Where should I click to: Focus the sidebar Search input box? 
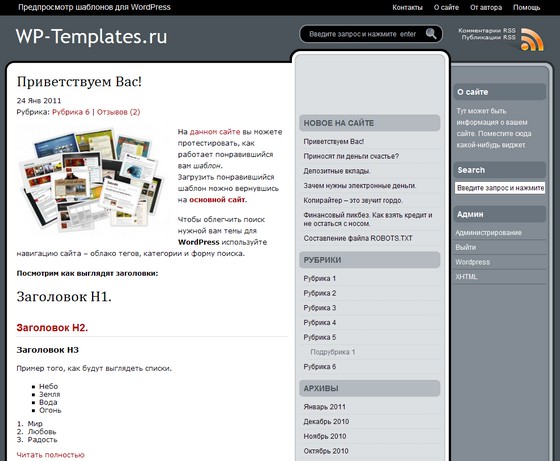click(500, 188)
